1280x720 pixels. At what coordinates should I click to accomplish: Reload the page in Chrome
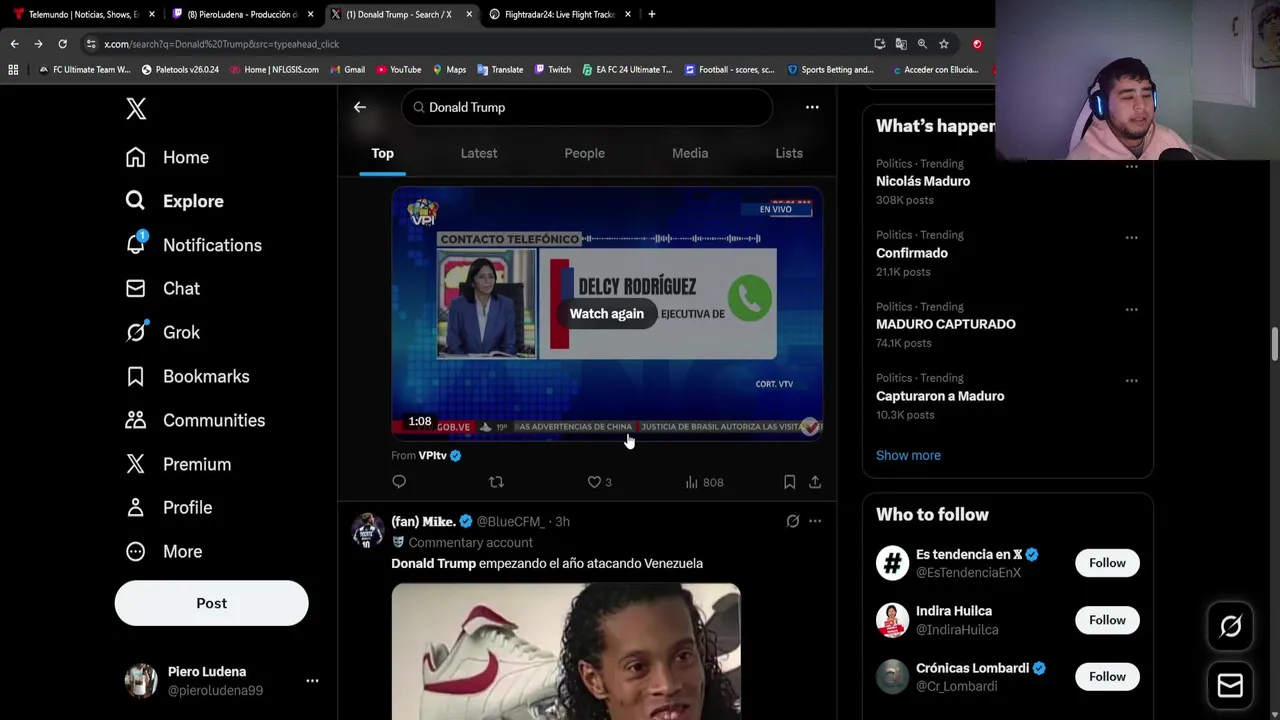pos(62,44)
